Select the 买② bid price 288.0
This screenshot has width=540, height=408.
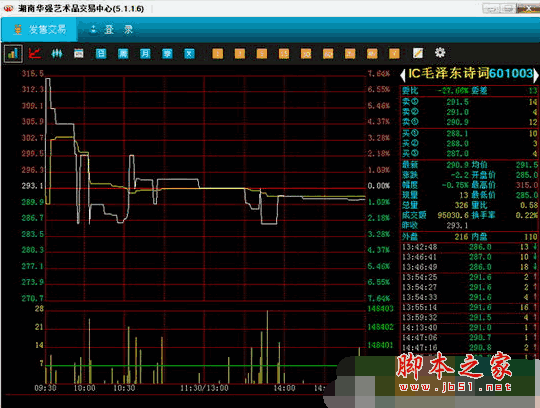coord(457,144)
